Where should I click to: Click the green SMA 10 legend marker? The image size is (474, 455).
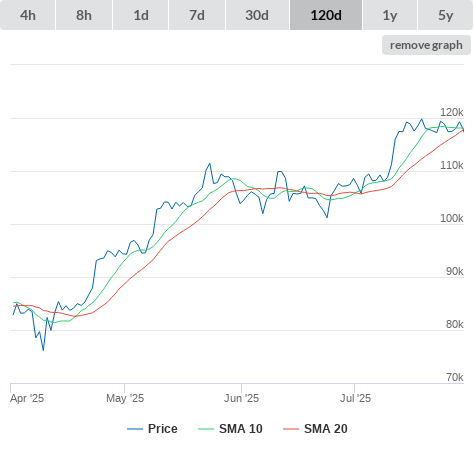pos(206,429)
